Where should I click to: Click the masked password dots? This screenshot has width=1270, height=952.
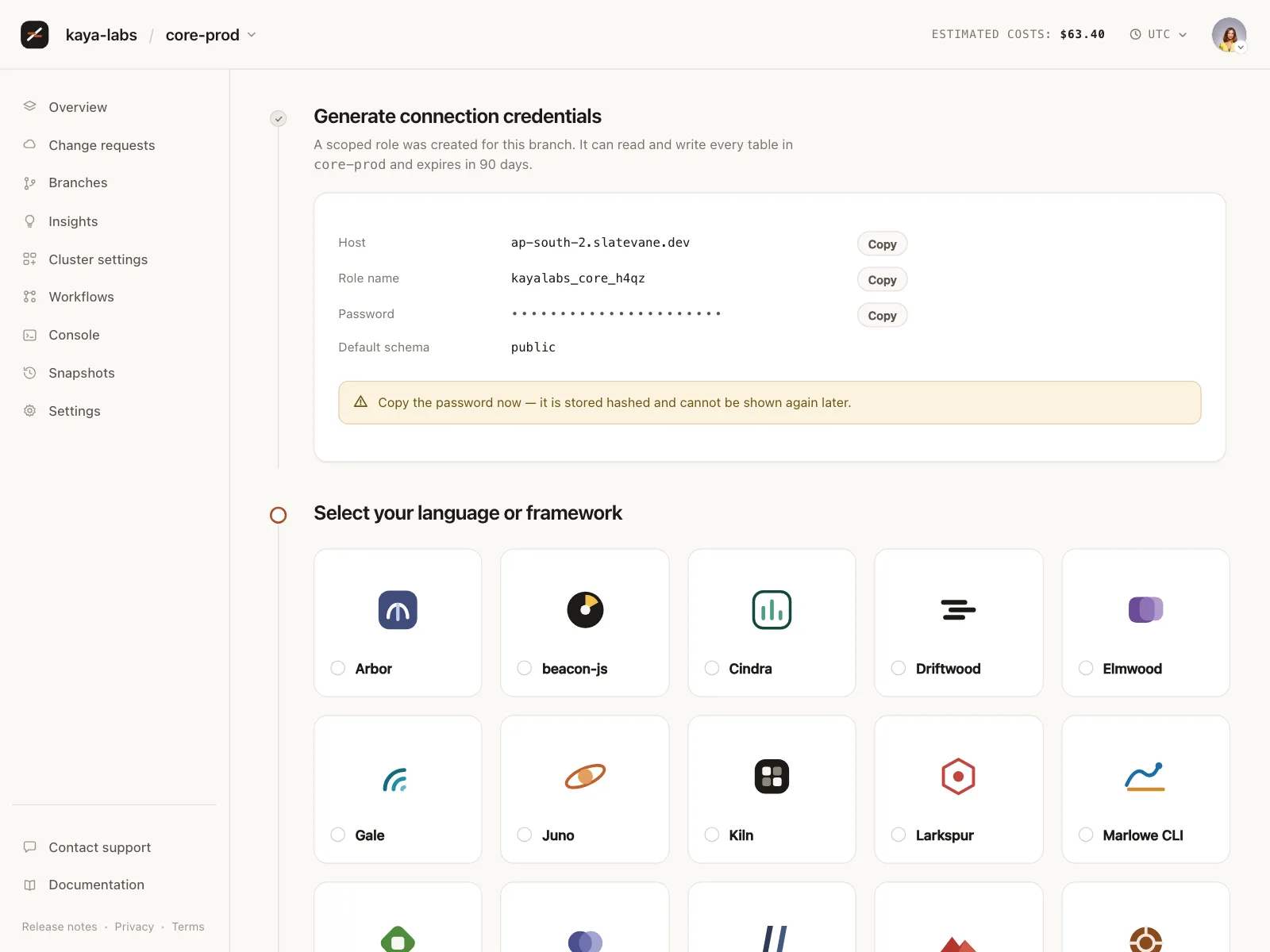(616, 313)
